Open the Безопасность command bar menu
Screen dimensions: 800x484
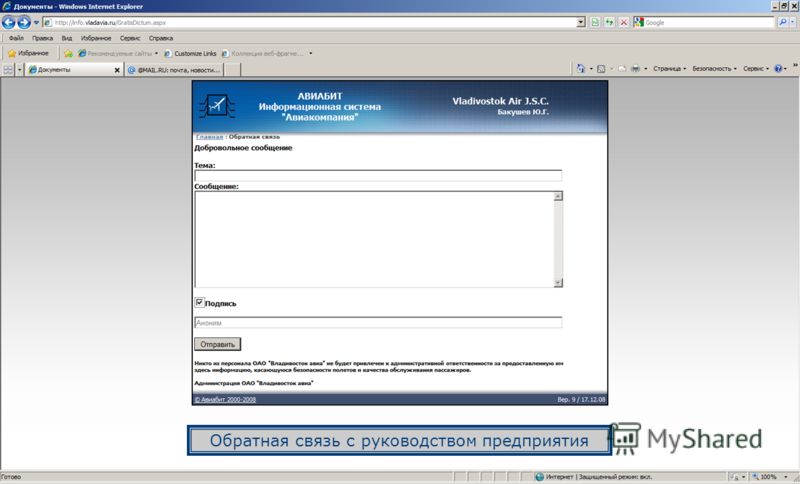(x=714, y=68)
